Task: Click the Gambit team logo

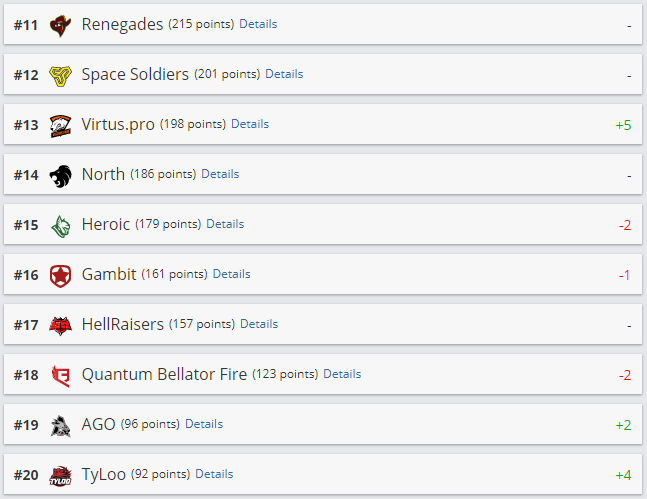Action: [x=61, y=274]
